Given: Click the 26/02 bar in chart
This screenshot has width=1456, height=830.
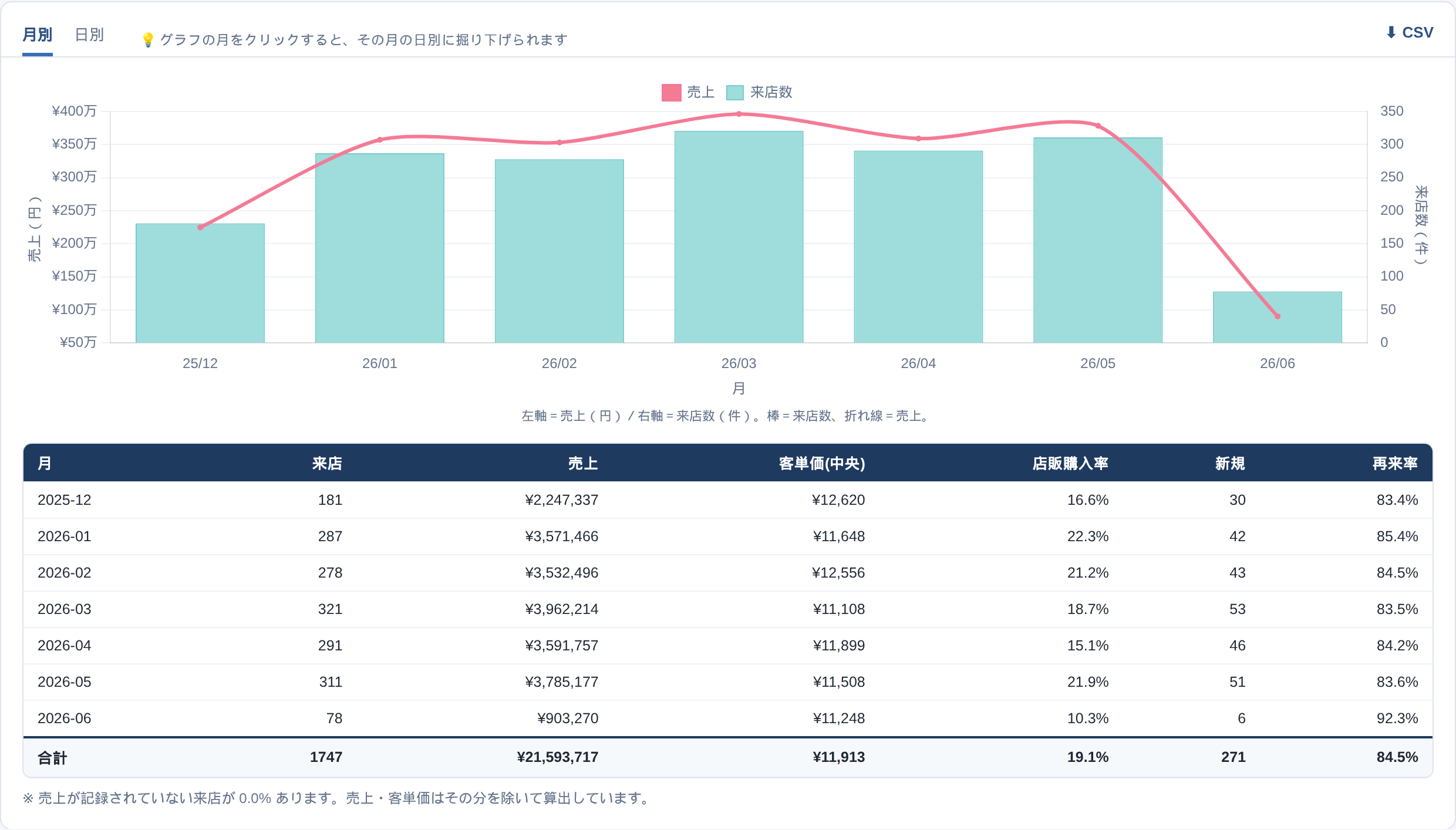Looking at the screenshot, I should tap(560, 251).
